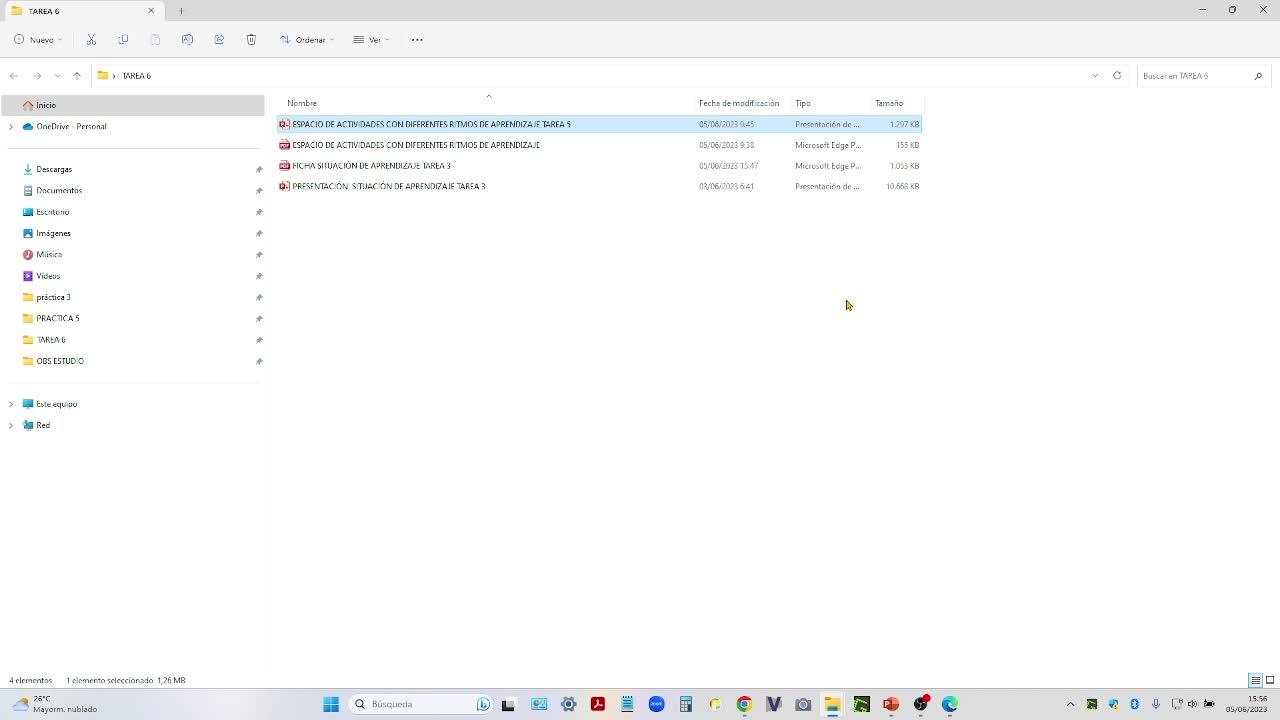
Task: Click the refresh icon beside address bar
Action: (x=1117, y=76)
